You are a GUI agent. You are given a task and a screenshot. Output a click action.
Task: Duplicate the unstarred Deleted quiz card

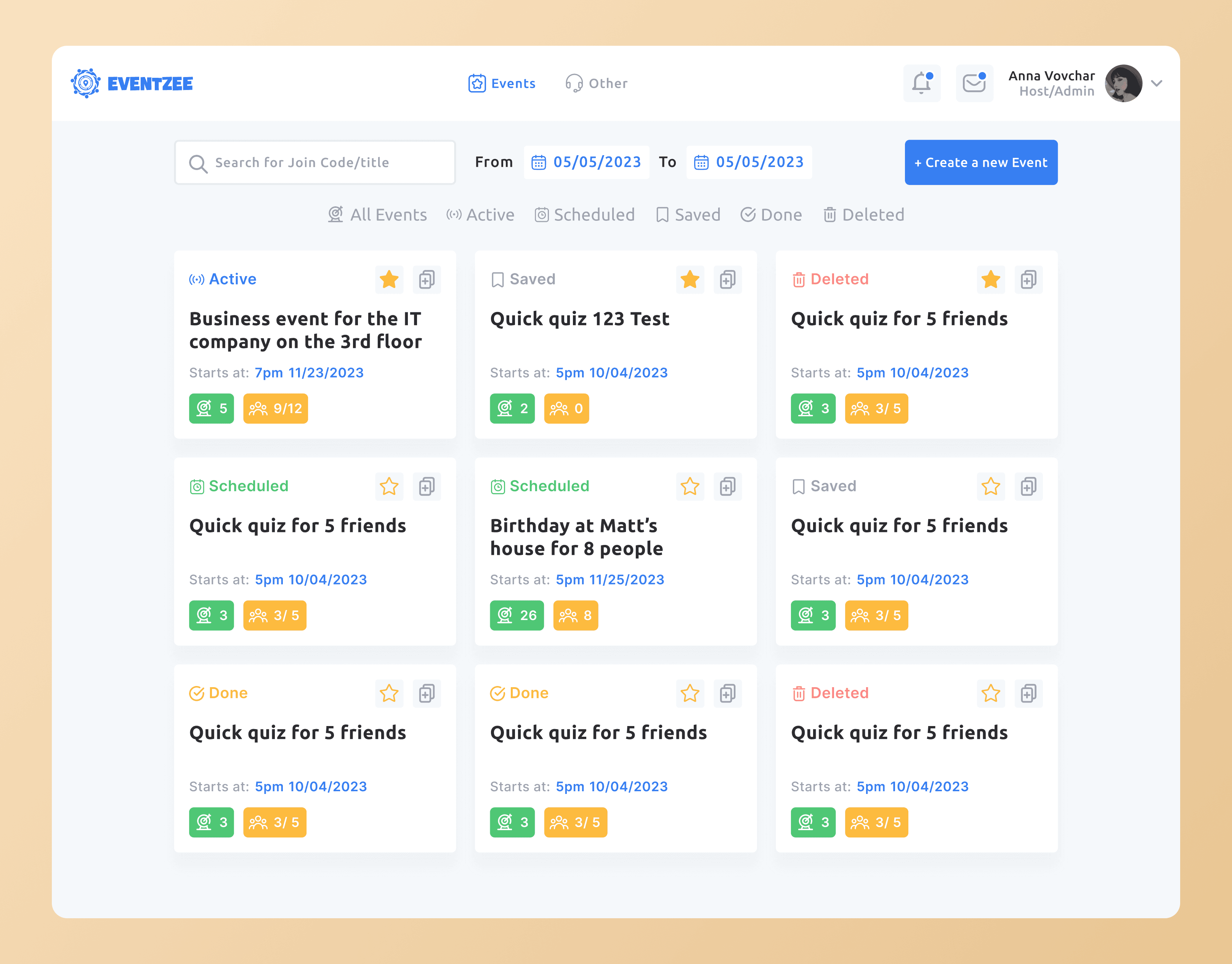click(x=1028, y=693)
